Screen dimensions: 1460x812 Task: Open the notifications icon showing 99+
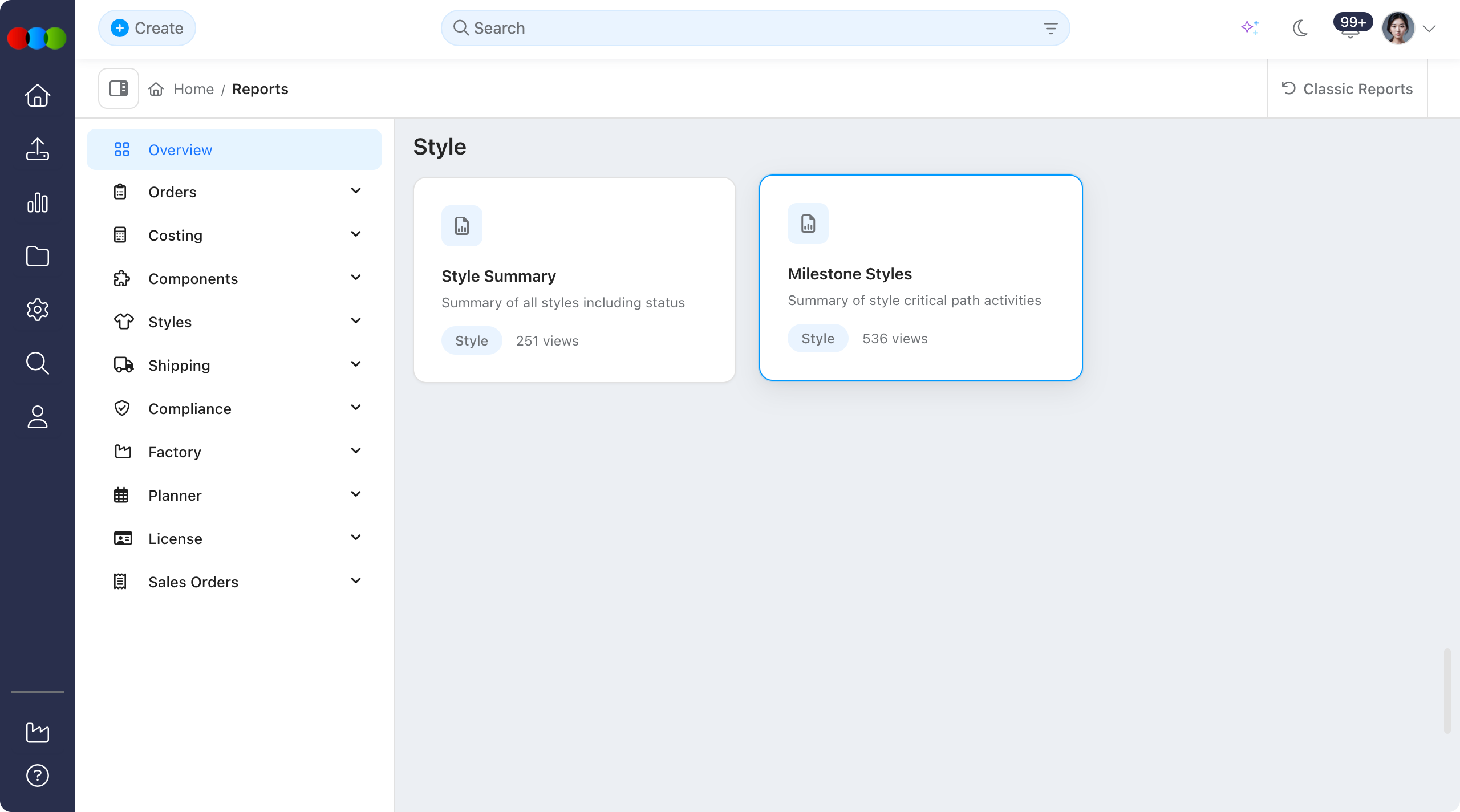pyautogui.click(x=1351, y=26)
